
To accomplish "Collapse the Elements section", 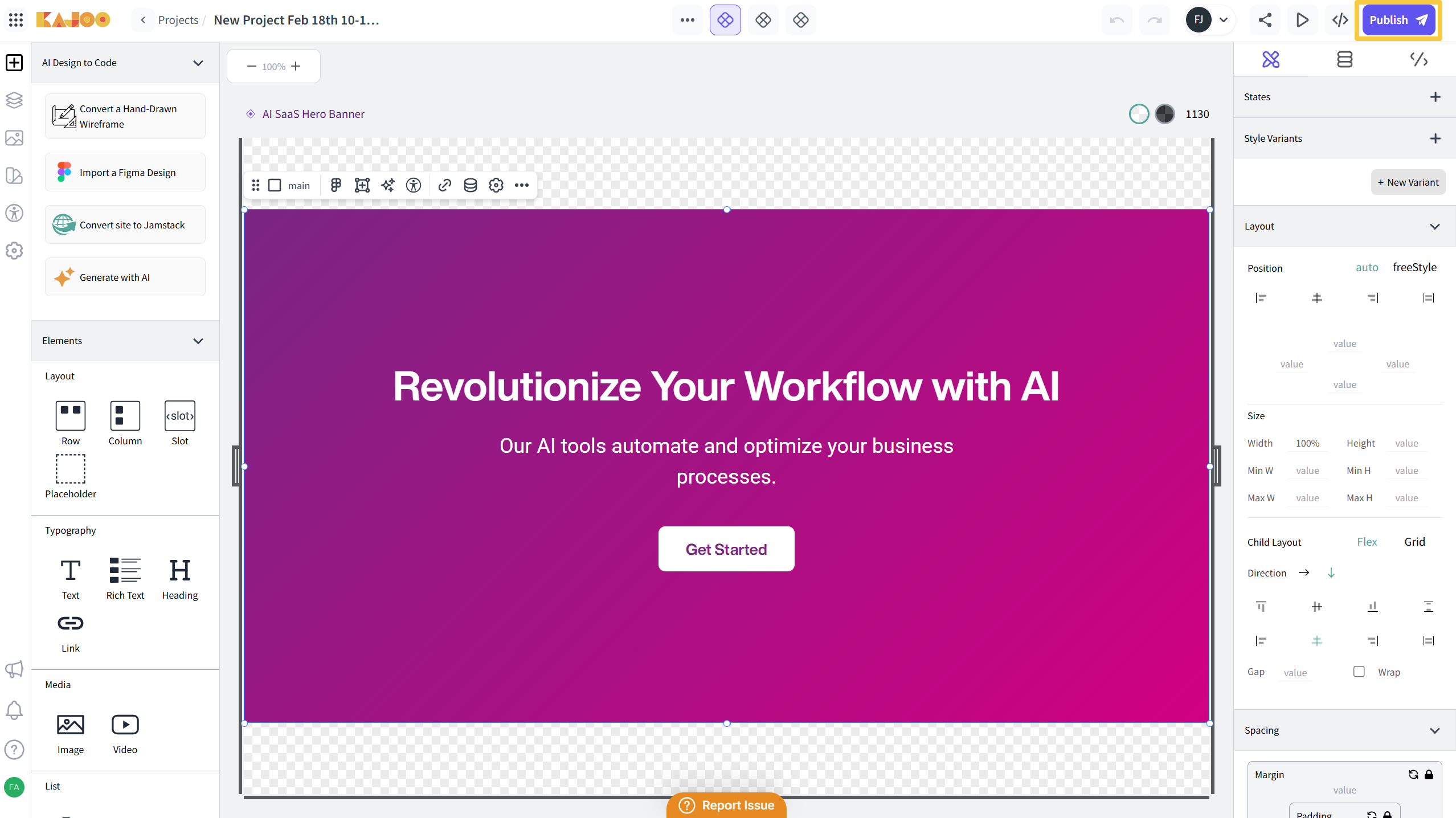I will (198, 341).
